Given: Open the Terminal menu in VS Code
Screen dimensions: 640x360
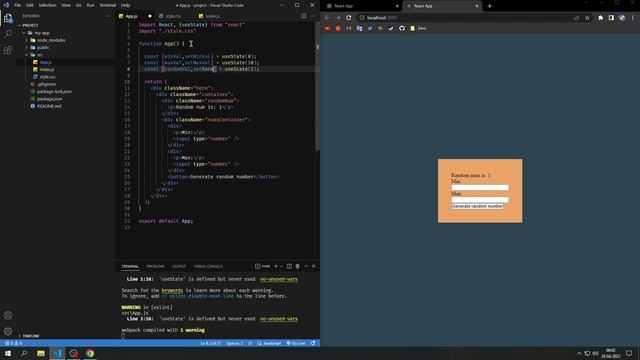Looking at the screenshot, I should [x=107, y=5].
